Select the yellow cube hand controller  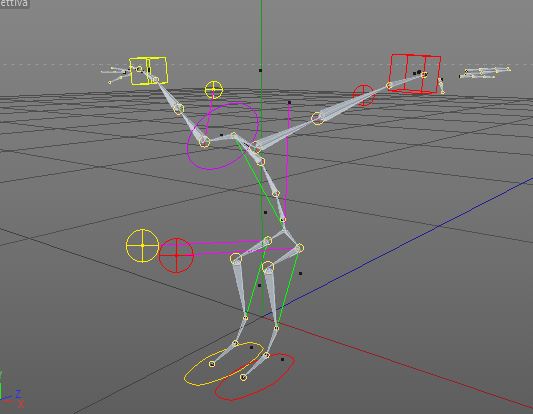tap(148, 71)
